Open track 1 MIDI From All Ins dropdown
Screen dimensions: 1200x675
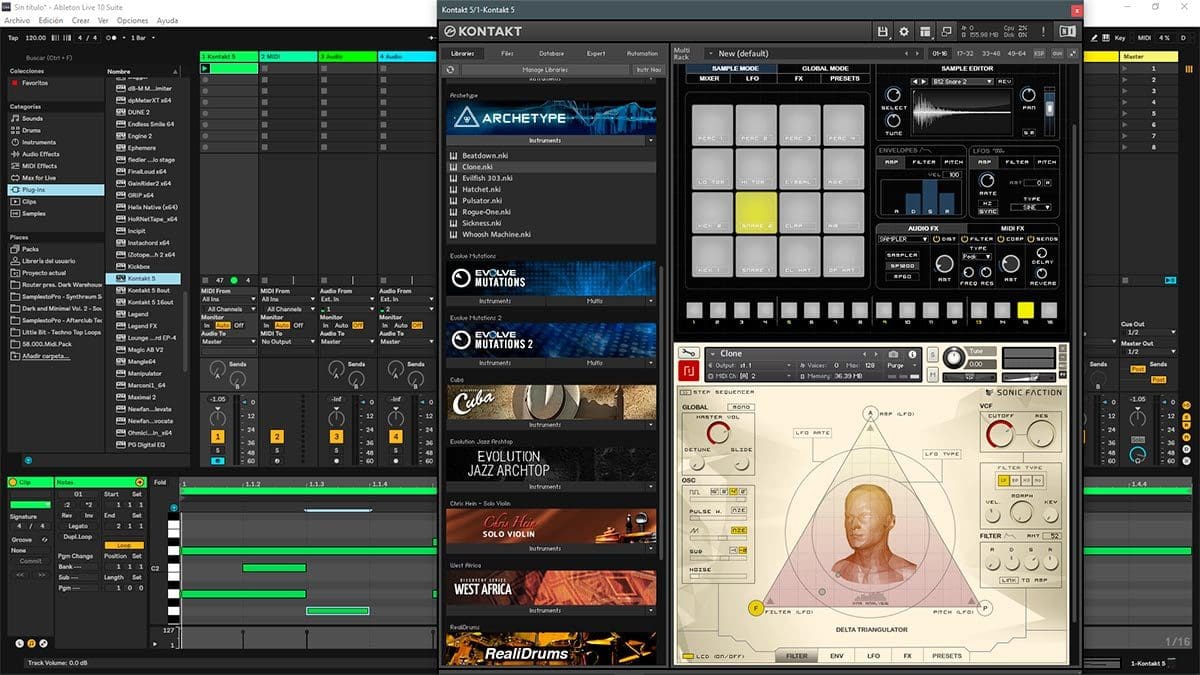coord(228,299)
